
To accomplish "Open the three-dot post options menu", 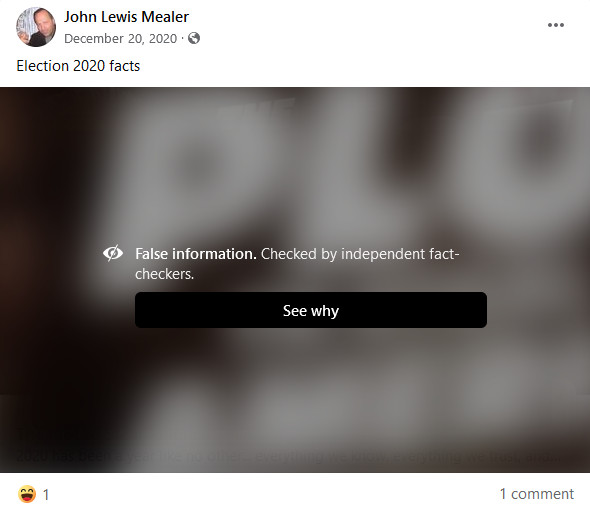I will [555, 25].
